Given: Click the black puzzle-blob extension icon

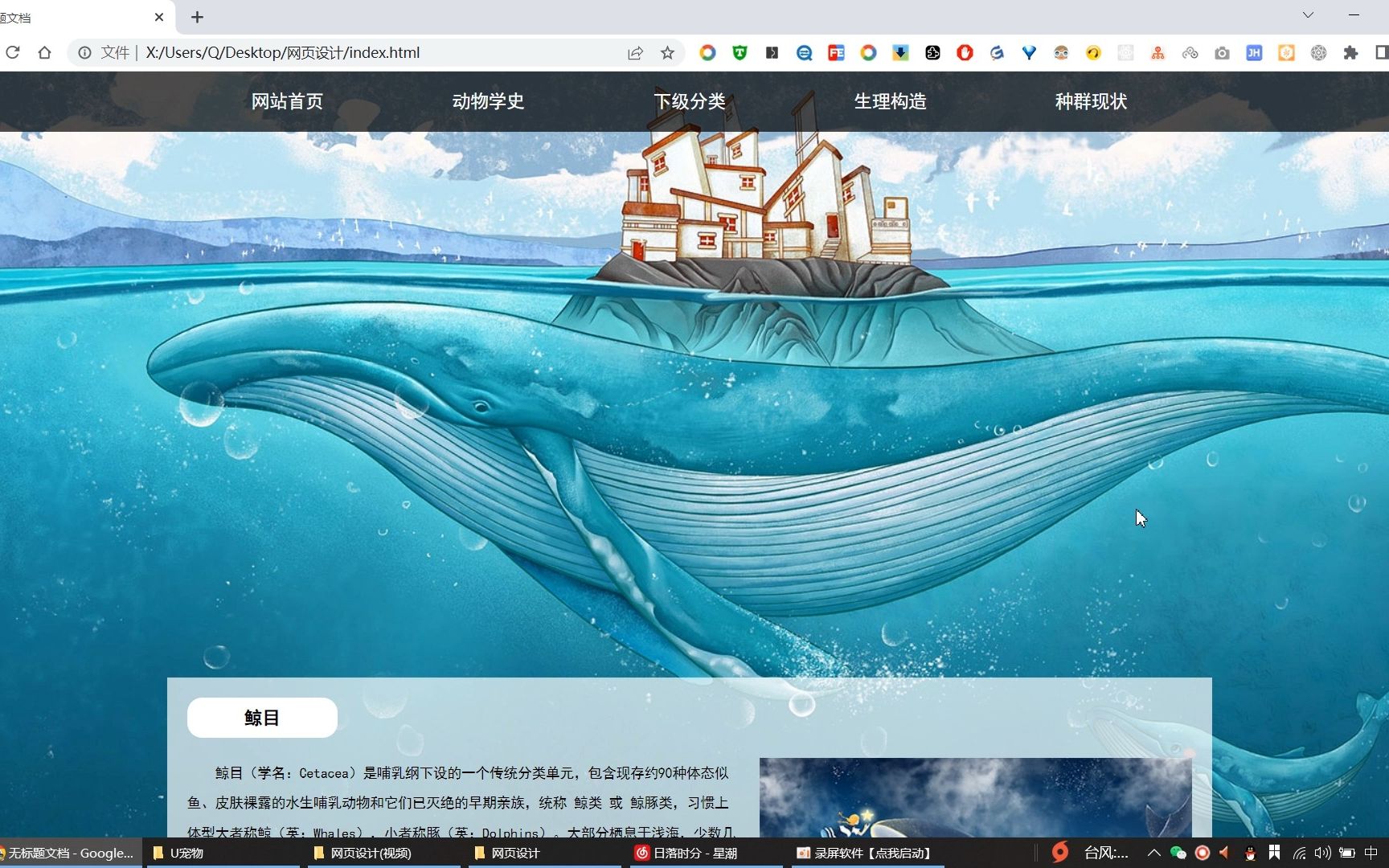Looking at the screenshot, I should [932, 53].
